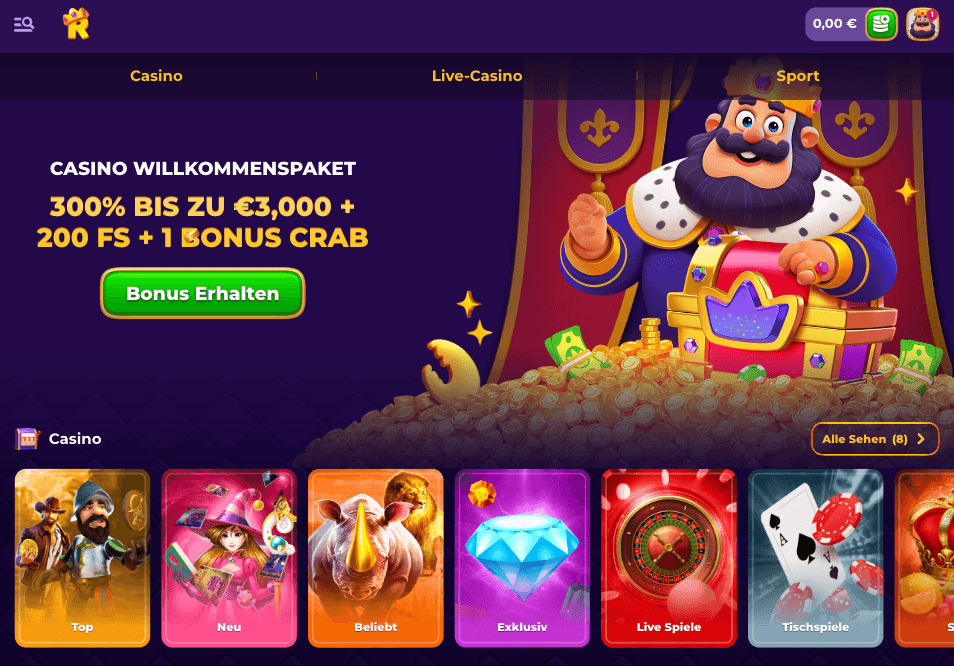Switch to the Casino tab
Image resolution: width=954 pixels, height=666 pixels.
click(x=156, y=76)
